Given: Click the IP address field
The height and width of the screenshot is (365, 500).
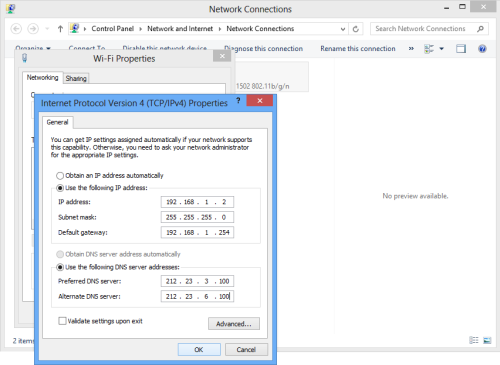Looking at the screenshot, I should (x=197, y=202).
